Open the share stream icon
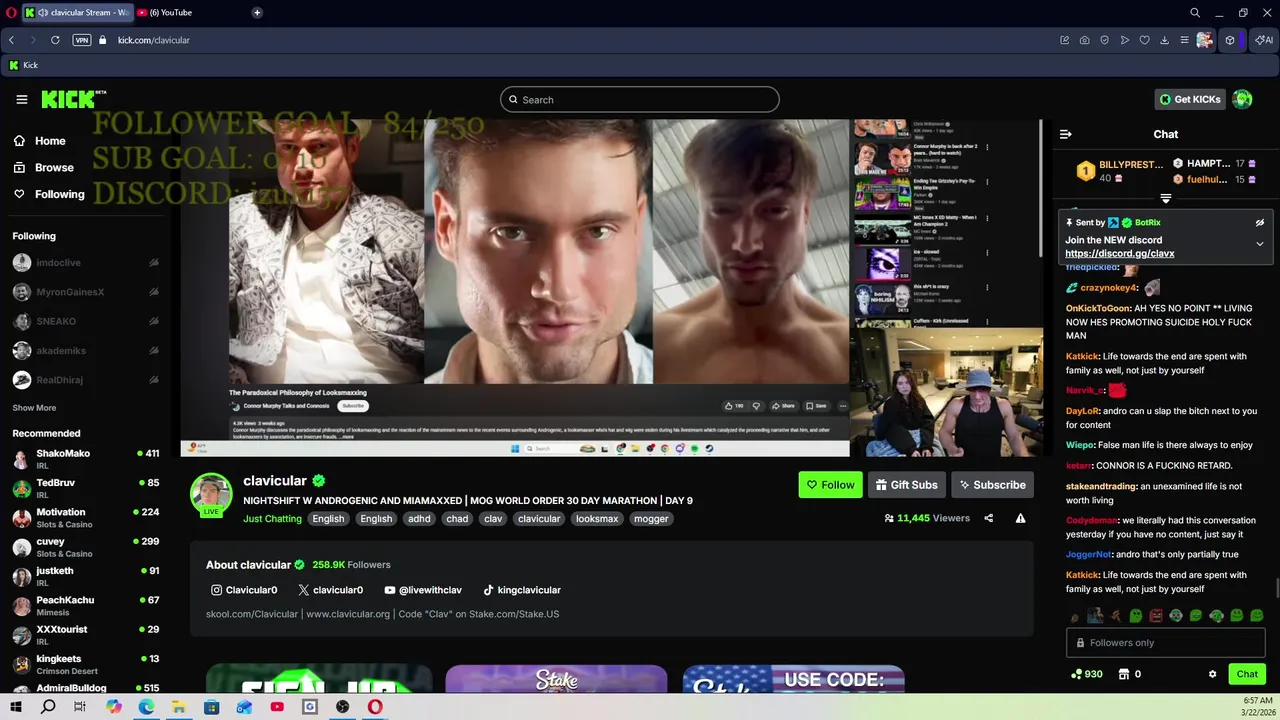 pyautogui.click(x=989, y=518)
